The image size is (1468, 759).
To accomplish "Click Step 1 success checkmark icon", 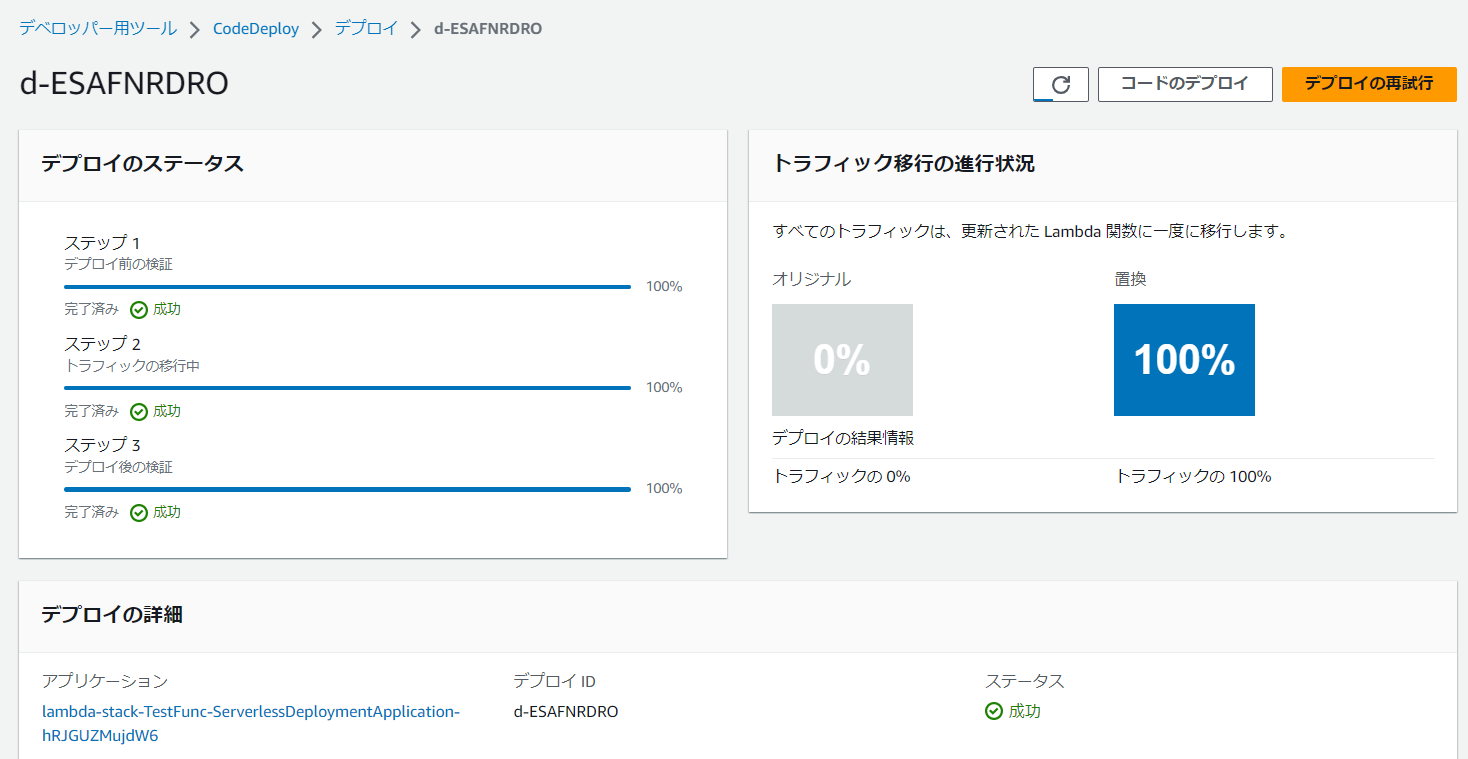I will click(x=139, y=310).
